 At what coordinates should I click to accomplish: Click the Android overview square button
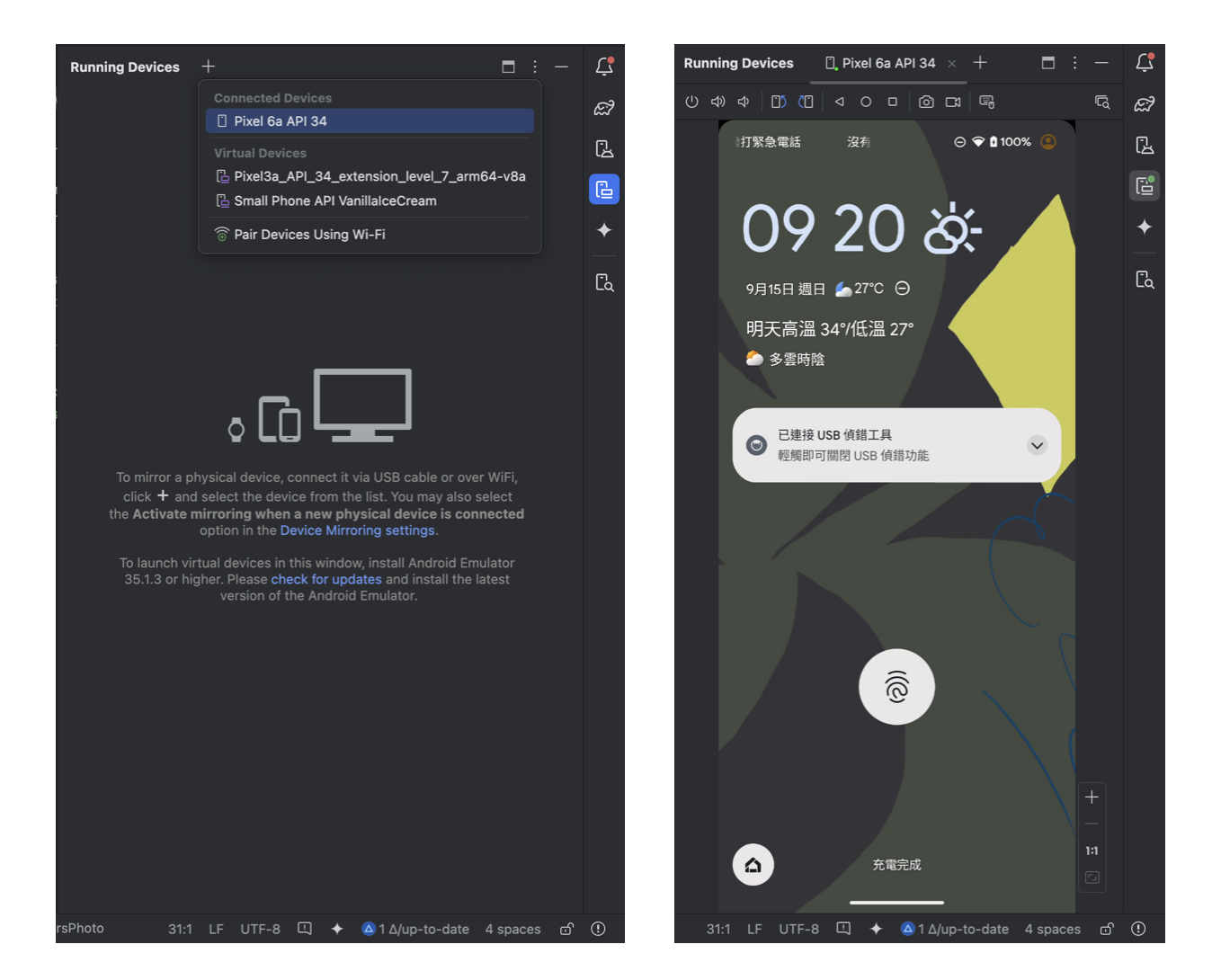tap(892, 102)
